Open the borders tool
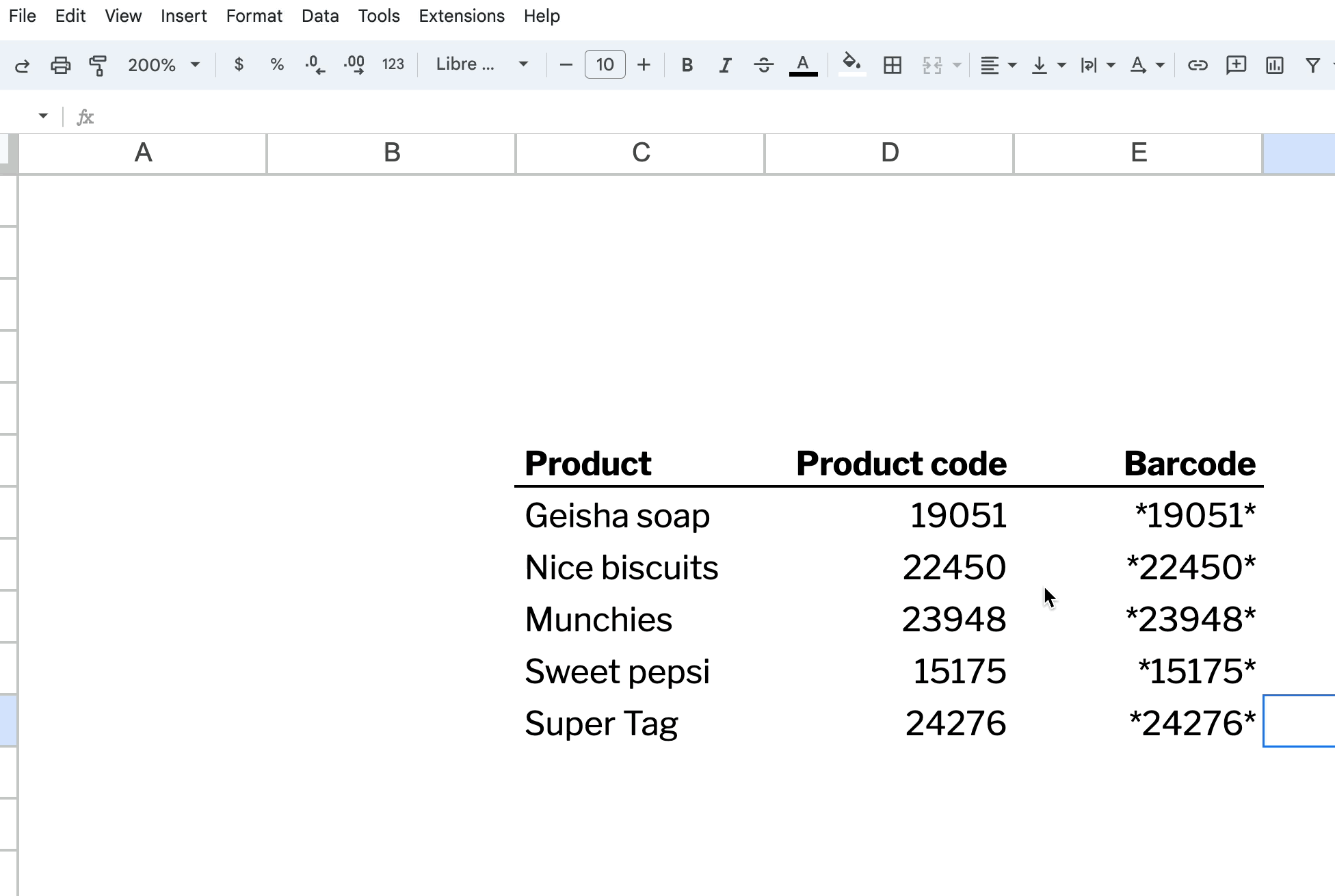The height and width of the screenshot is (896, 1335). point(893,65)
